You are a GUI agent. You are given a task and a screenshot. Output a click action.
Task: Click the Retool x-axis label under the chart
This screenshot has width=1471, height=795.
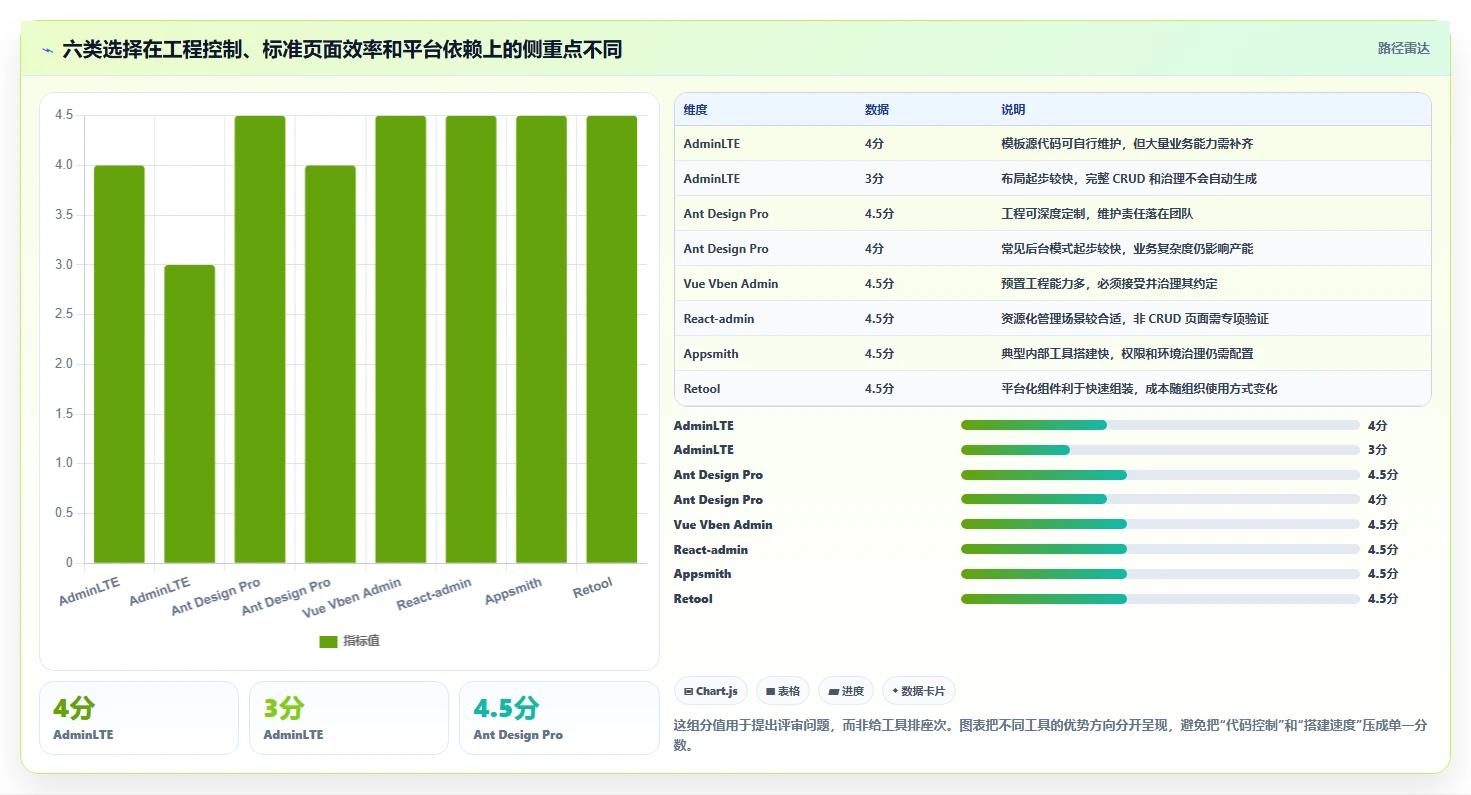coord(593,588)
